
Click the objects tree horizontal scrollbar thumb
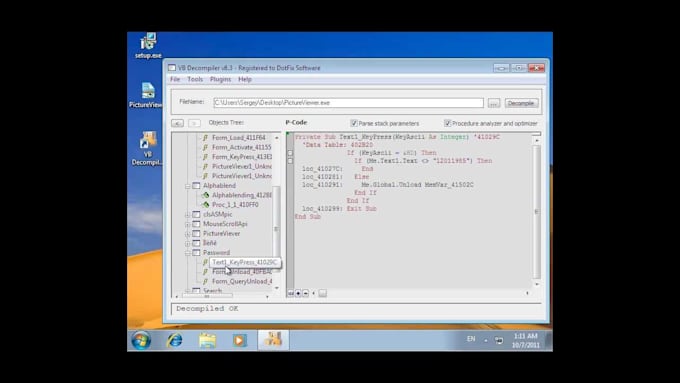click(x=207, y=296)
